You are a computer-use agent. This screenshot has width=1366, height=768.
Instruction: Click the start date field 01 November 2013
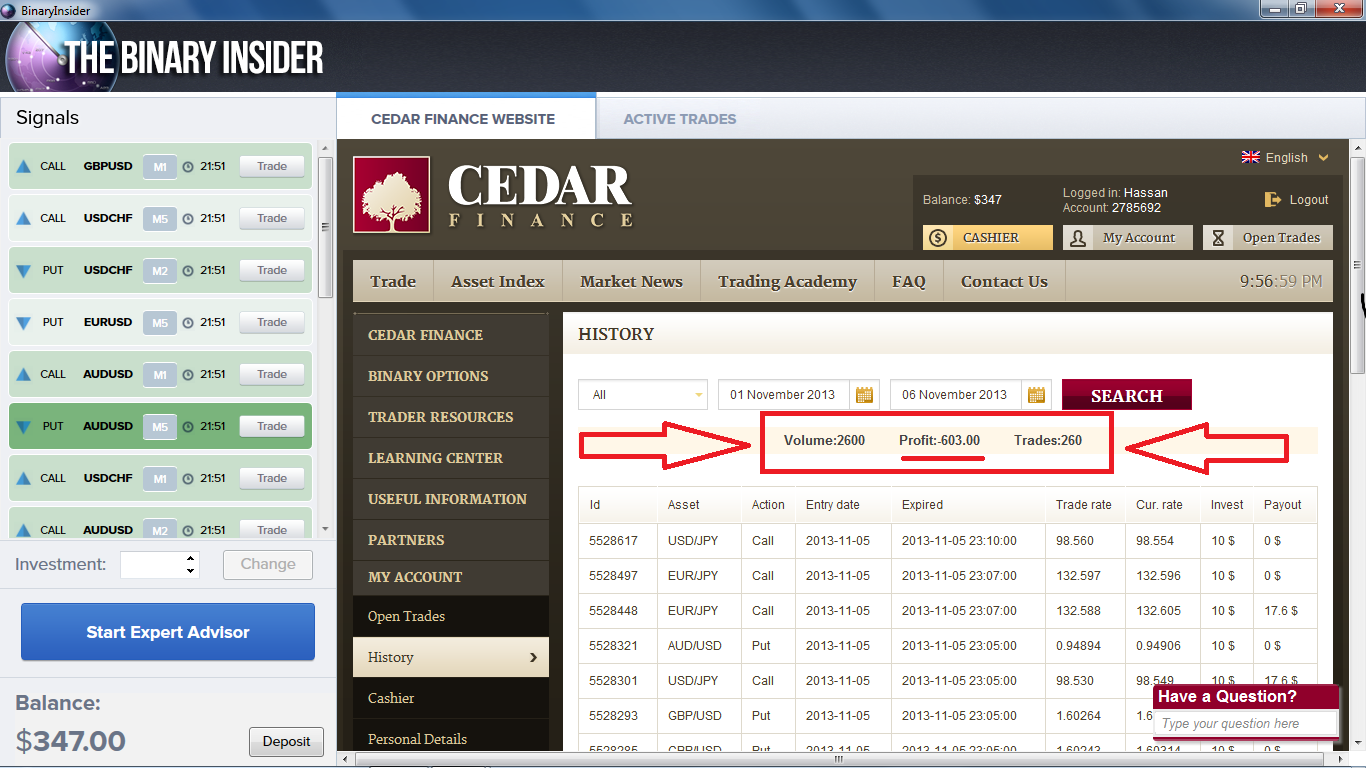[x=784, y=395]
